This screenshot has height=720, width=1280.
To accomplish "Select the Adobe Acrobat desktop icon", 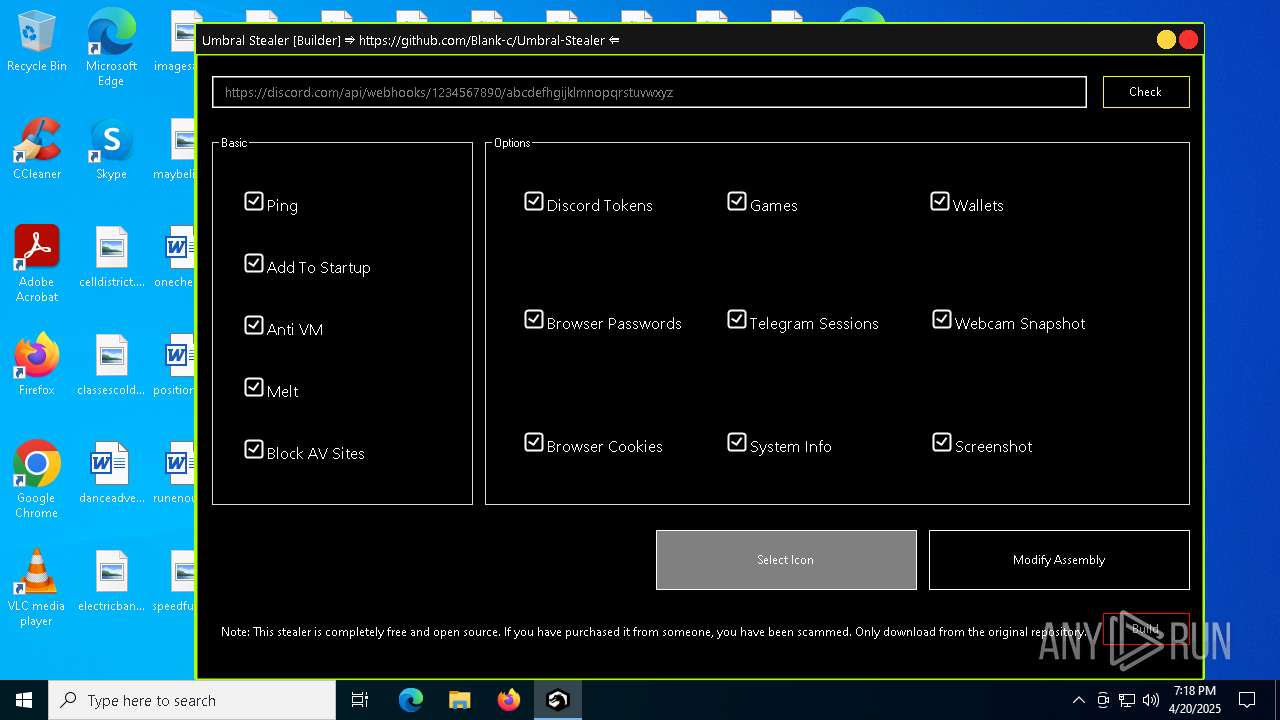I will click(x=37, y=264).
